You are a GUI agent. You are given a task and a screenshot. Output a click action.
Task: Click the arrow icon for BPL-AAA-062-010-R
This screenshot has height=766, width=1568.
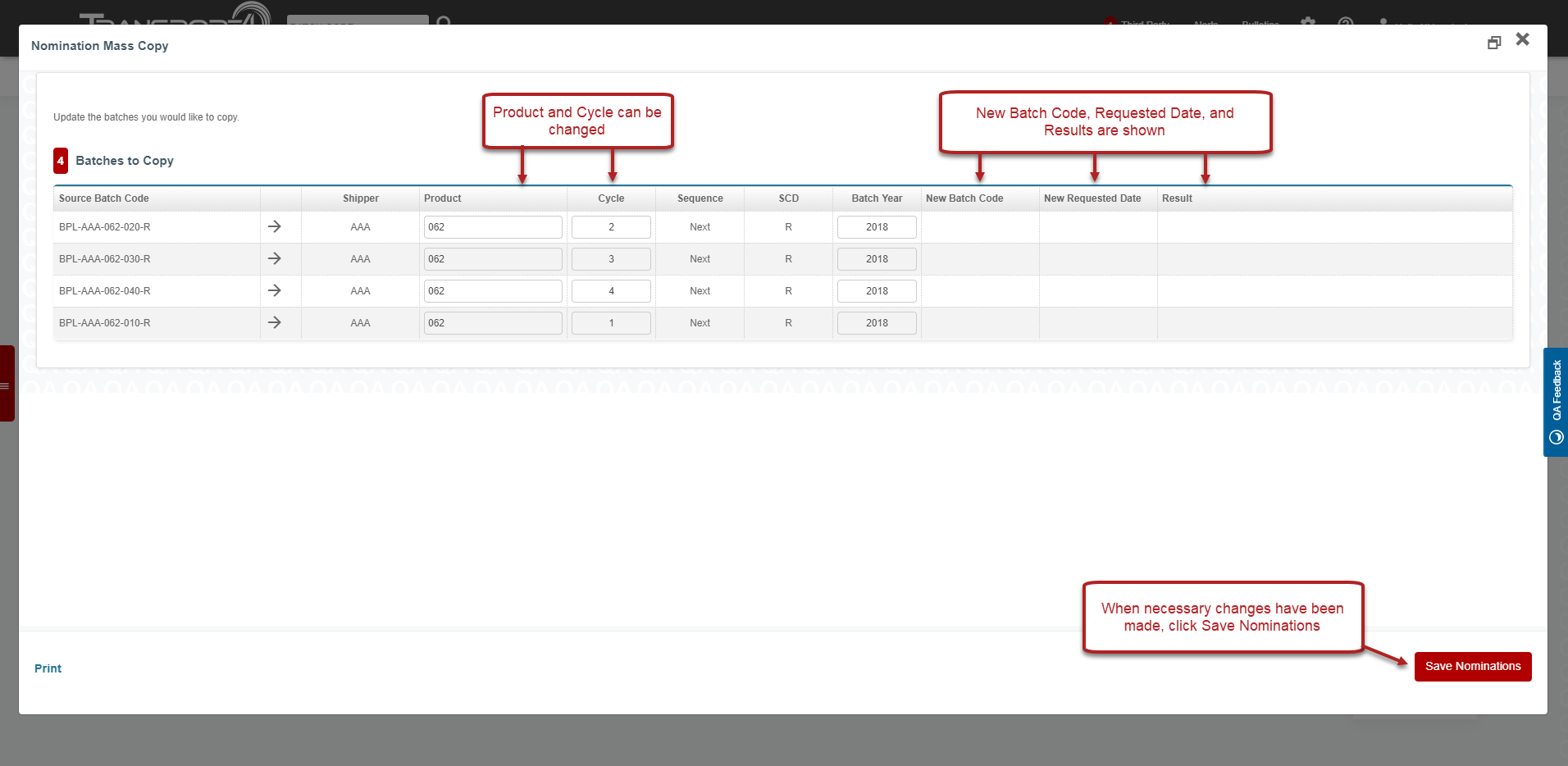tap(275, 322)
